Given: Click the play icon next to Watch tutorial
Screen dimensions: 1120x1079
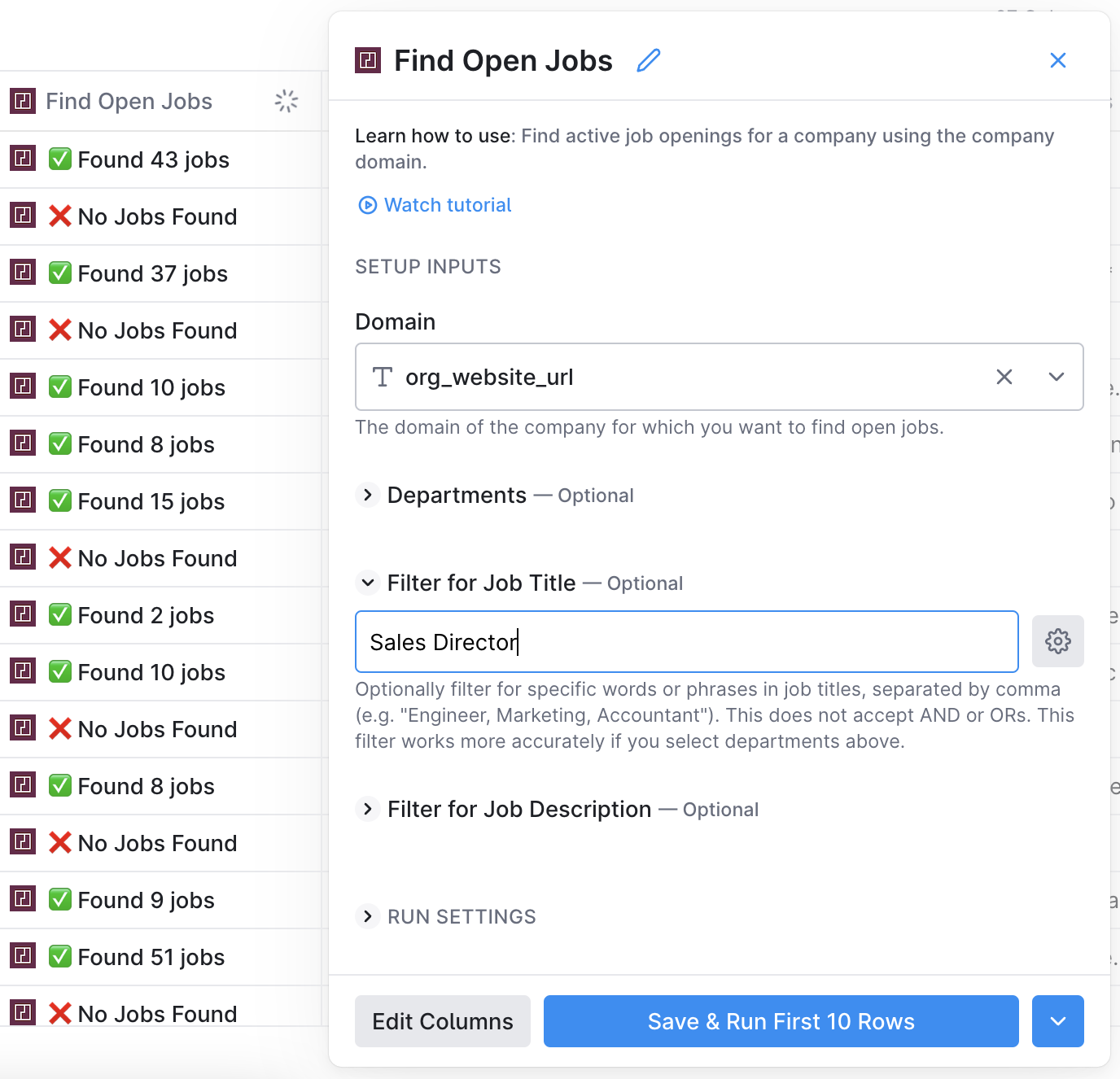Looking at the screenshot, I should point(368,205).
